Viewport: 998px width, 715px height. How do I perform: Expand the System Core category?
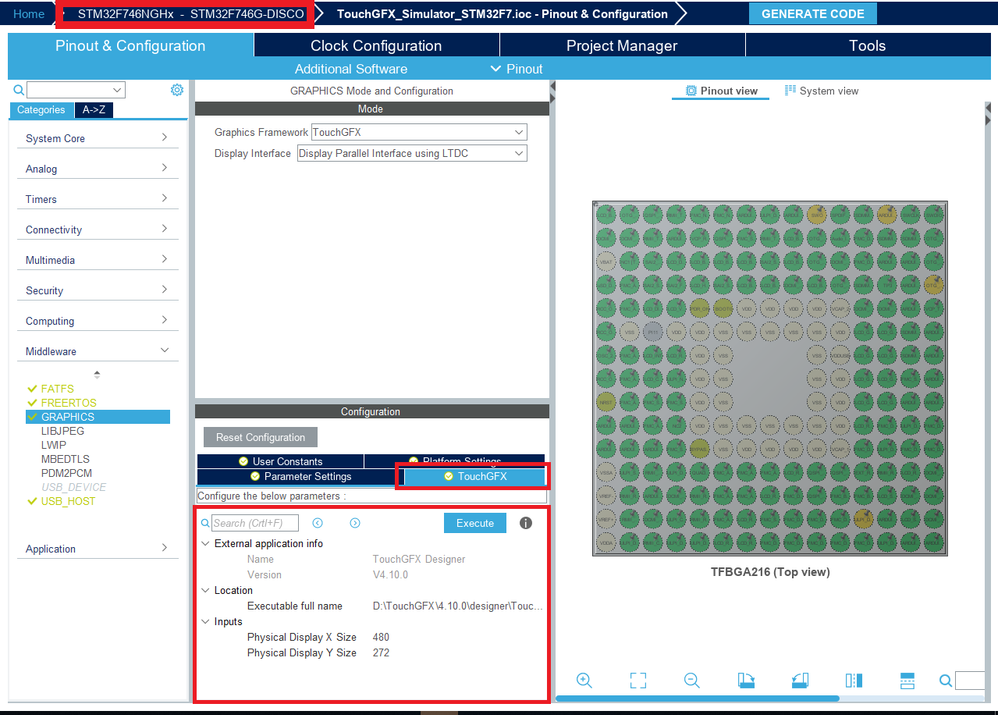coord(97,138)
